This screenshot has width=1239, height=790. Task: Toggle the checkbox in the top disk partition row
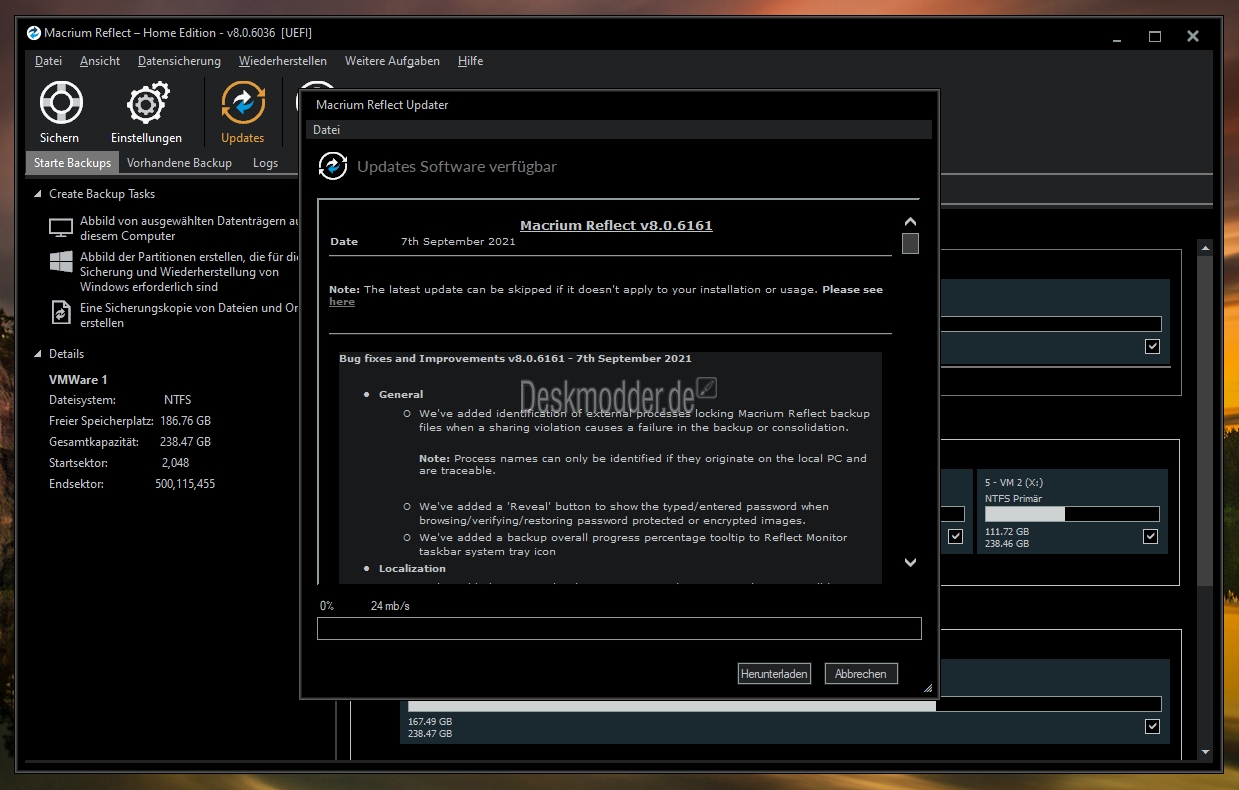point(1153,346)
